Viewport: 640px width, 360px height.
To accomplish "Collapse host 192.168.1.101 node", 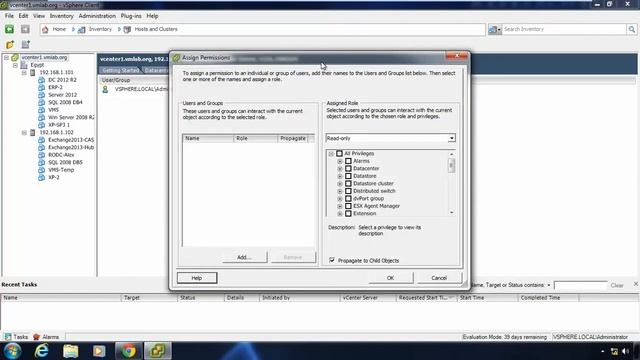I will pyautogui.click(x=24, y=73).
